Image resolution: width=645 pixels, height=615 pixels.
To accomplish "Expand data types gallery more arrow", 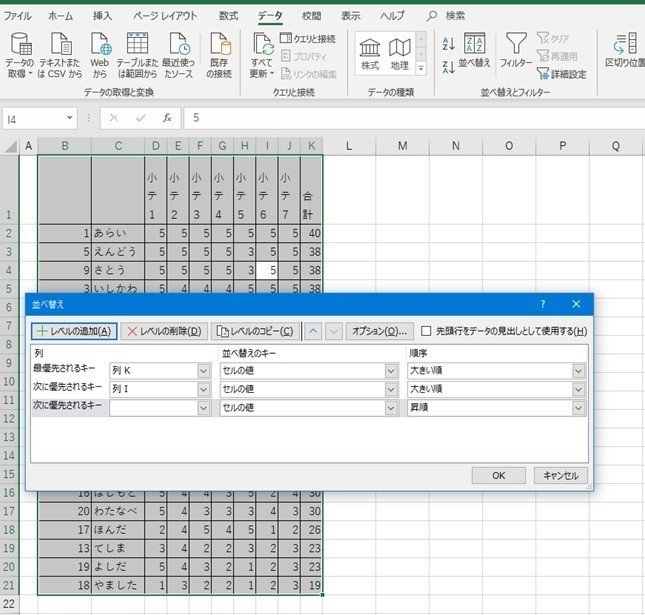I will 421,69.
